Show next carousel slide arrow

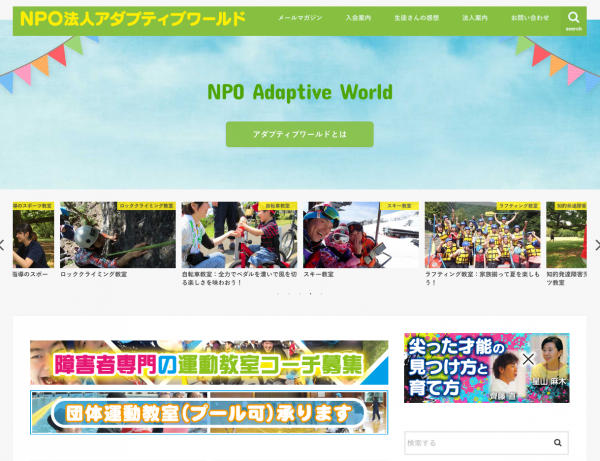pos(598,245)
